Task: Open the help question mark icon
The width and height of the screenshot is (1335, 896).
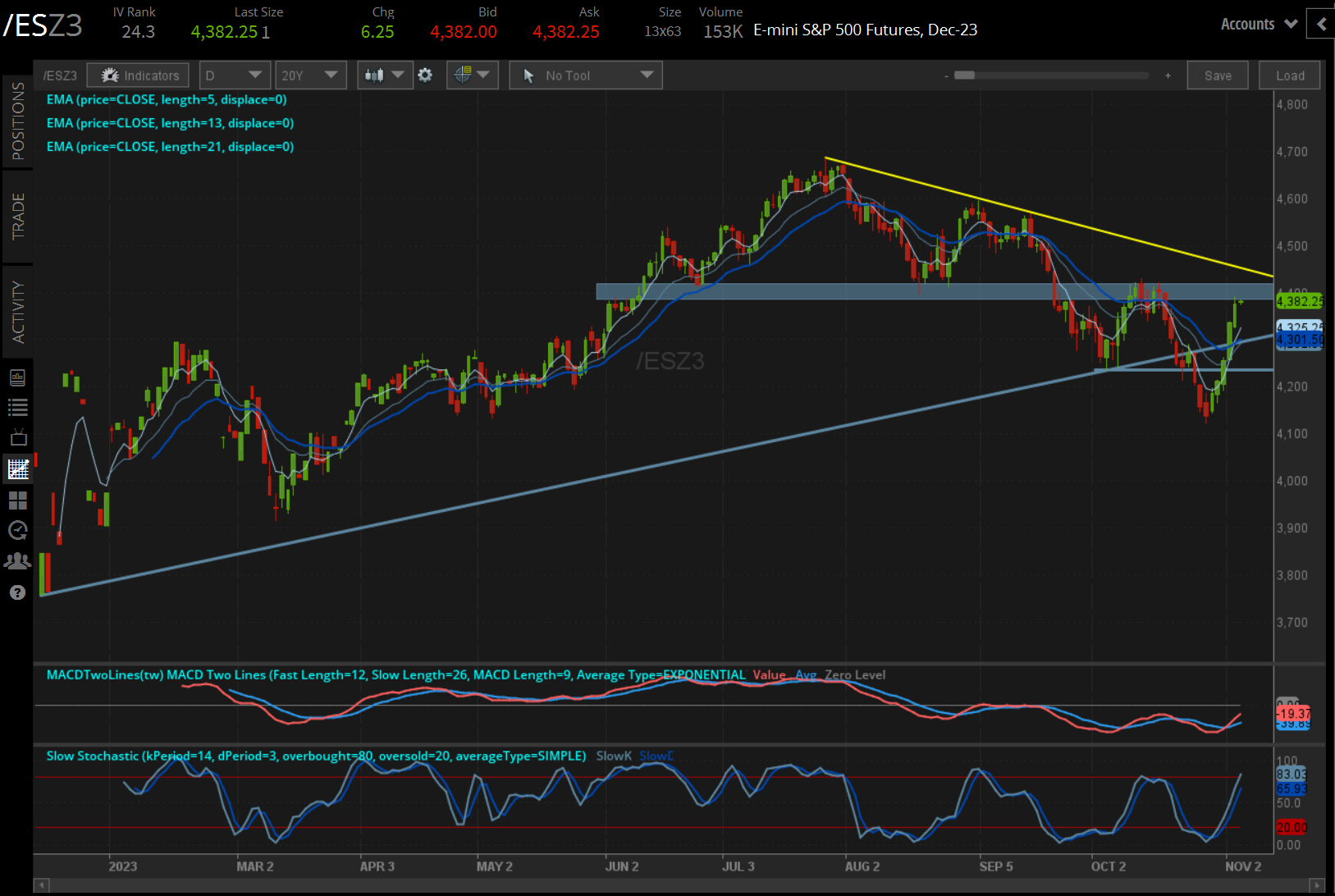Action: pos(17,592)
